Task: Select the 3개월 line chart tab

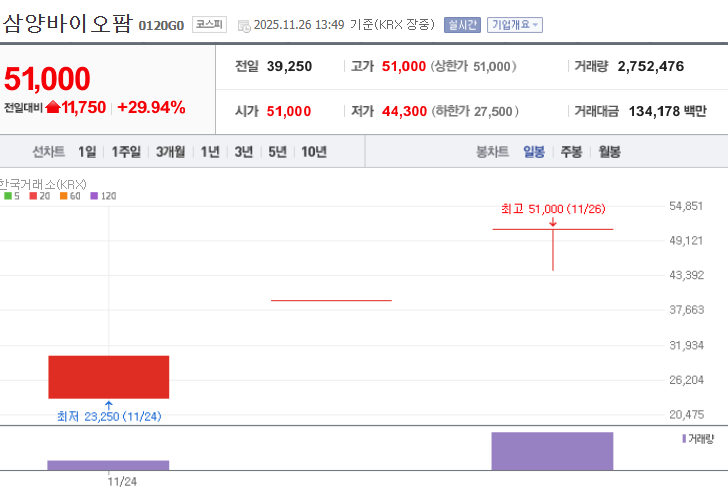Action: (170, 152)
